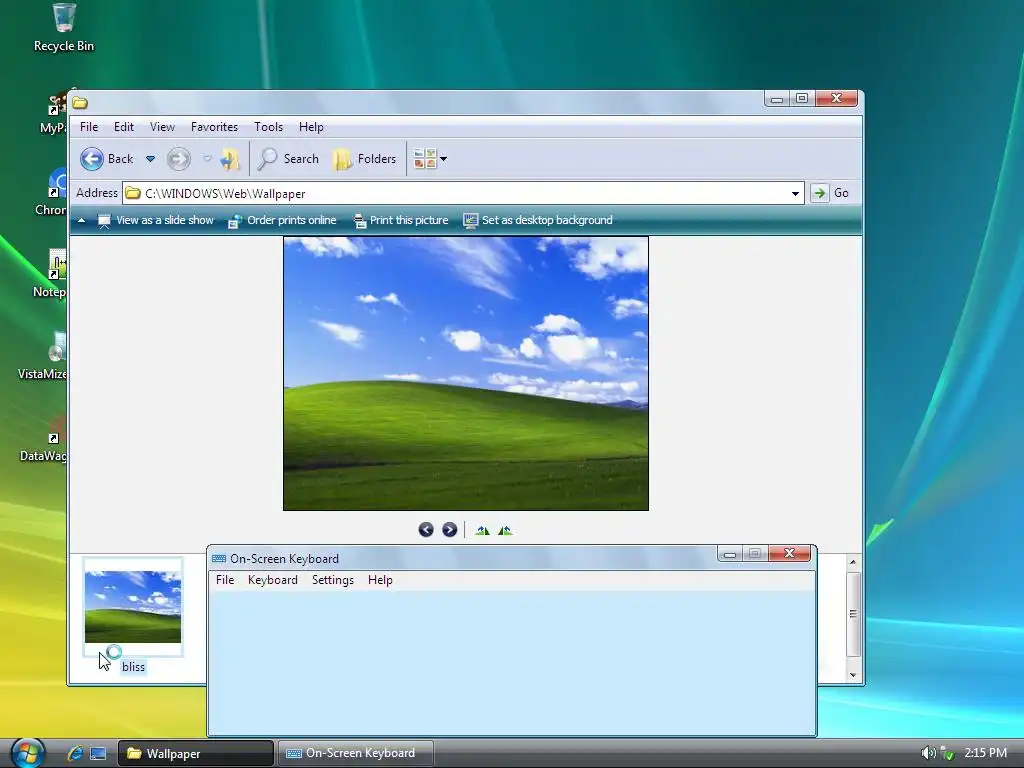Launch Internet Explorer from quick launch
Viewport: 1024px width, 768px height.
74,754
